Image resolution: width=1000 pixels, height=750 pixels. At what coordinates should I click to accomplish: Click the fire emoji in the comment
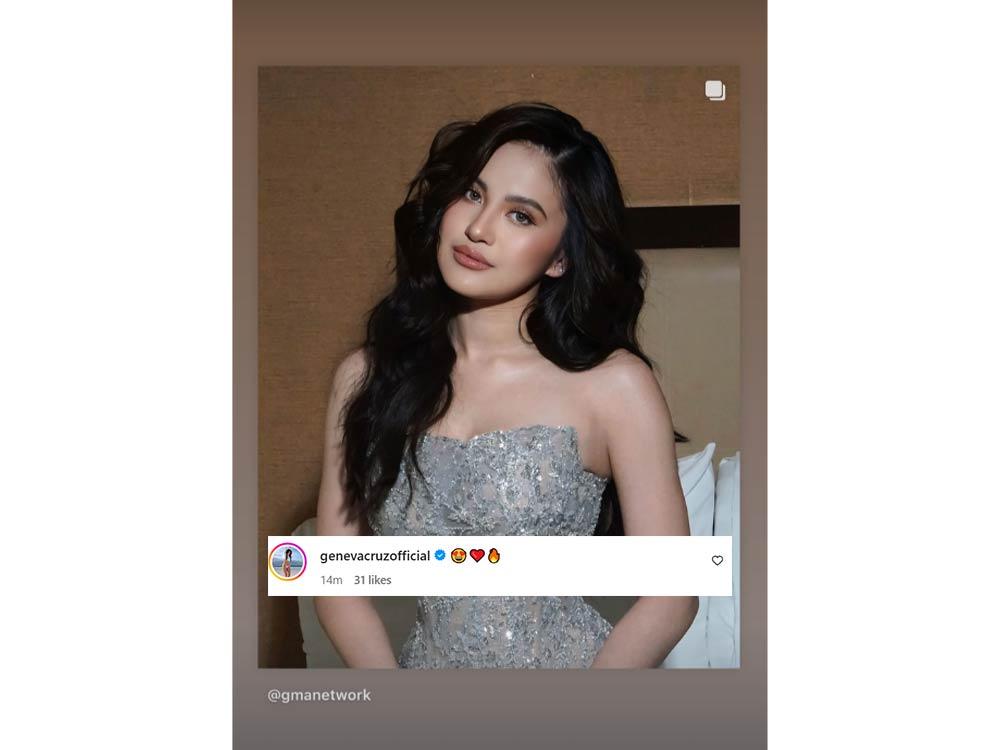(494, 555)
